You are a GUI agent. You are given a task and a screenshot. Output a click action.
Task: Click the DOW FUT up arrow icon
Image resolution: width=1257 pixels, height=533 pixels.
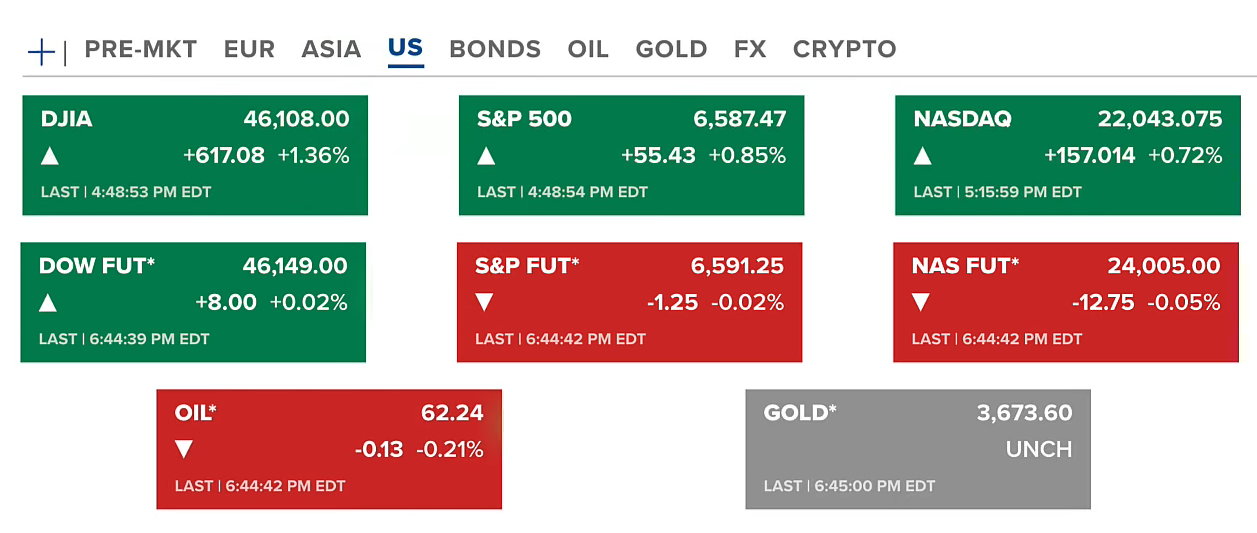(47, 303)
